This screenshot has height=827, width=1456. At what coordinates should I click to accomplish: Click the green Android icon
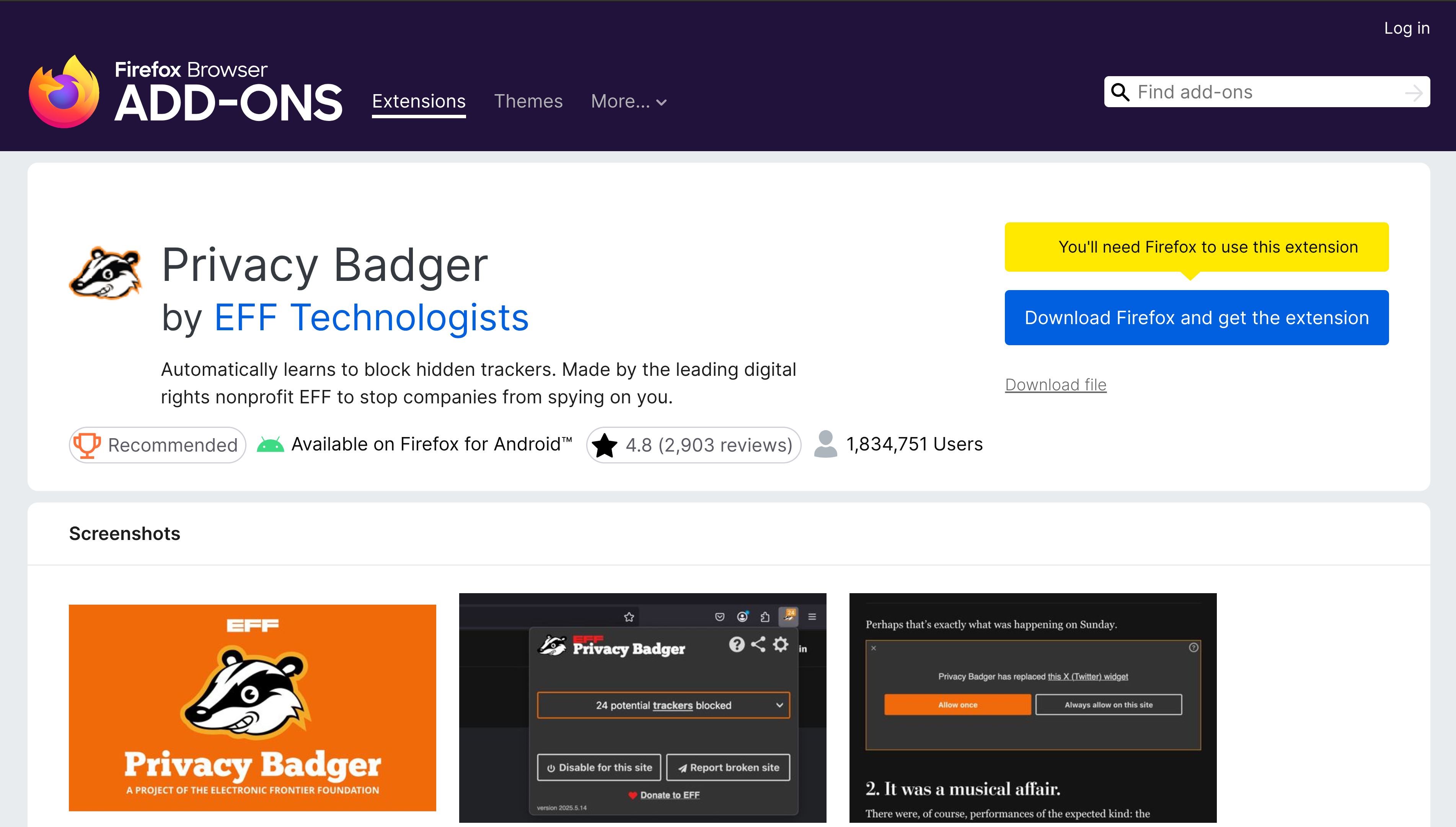click(x=270, y=444)
